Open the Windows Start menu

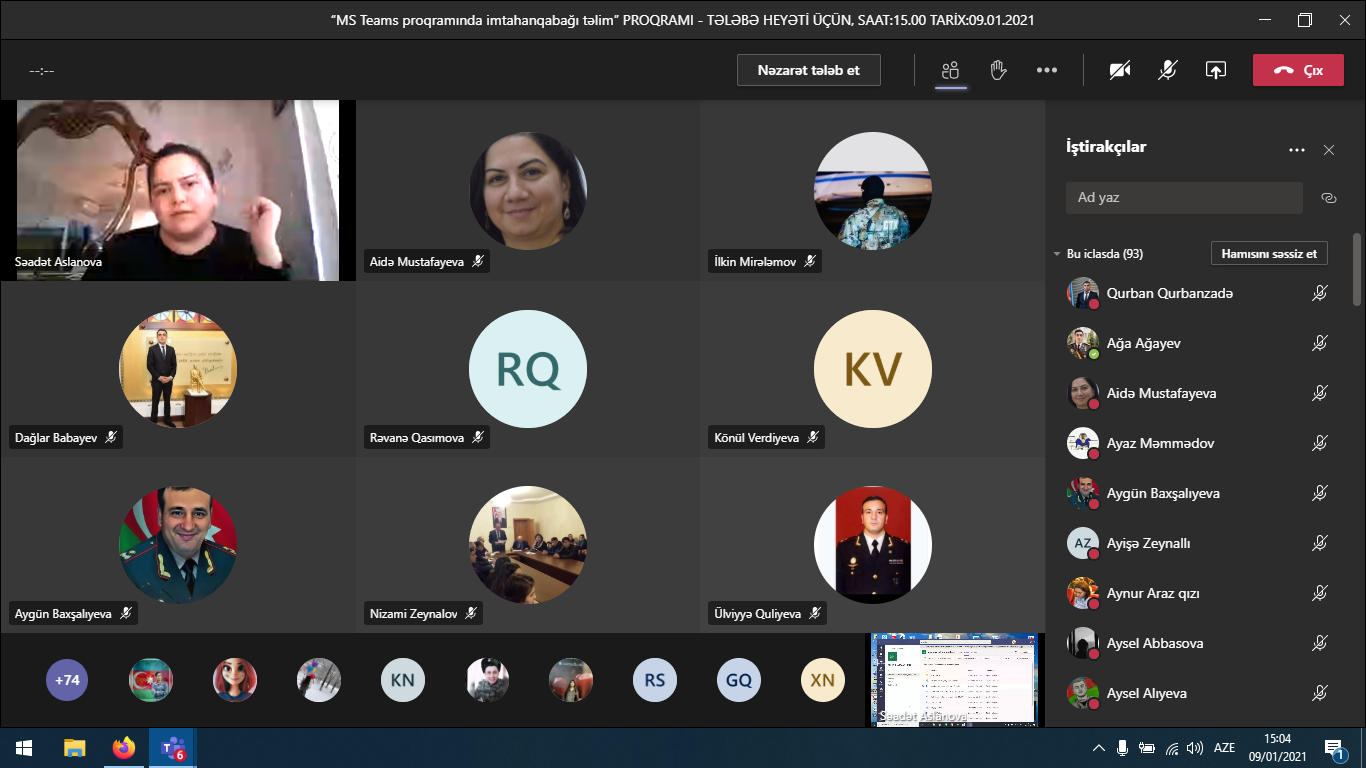coord(24,748)
